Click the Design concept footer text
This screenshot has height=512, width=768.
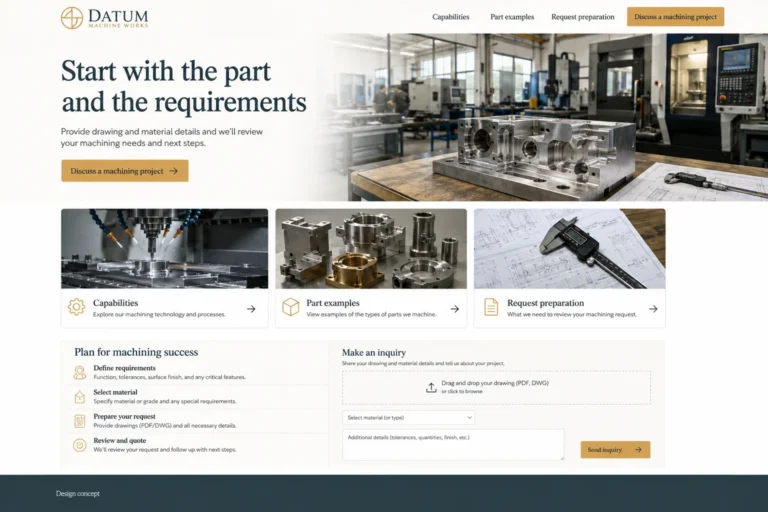pos(77,493)
